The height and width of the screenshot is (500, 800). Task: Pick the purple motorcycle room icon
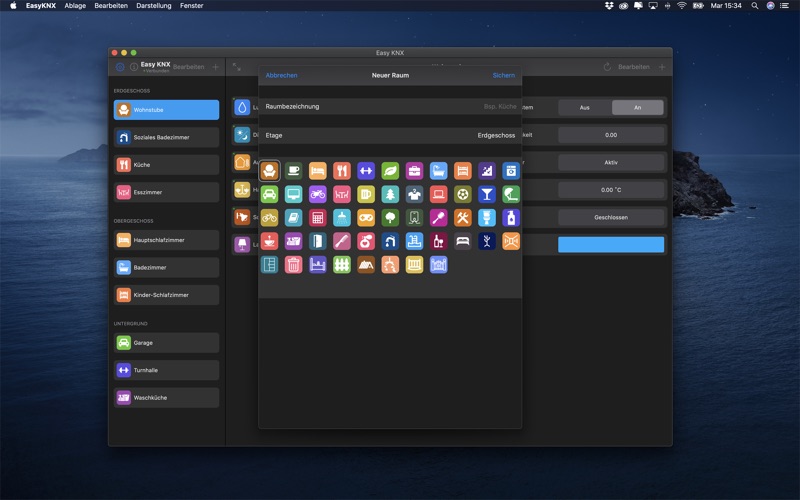pyautogui.click(x=317, y=194)
